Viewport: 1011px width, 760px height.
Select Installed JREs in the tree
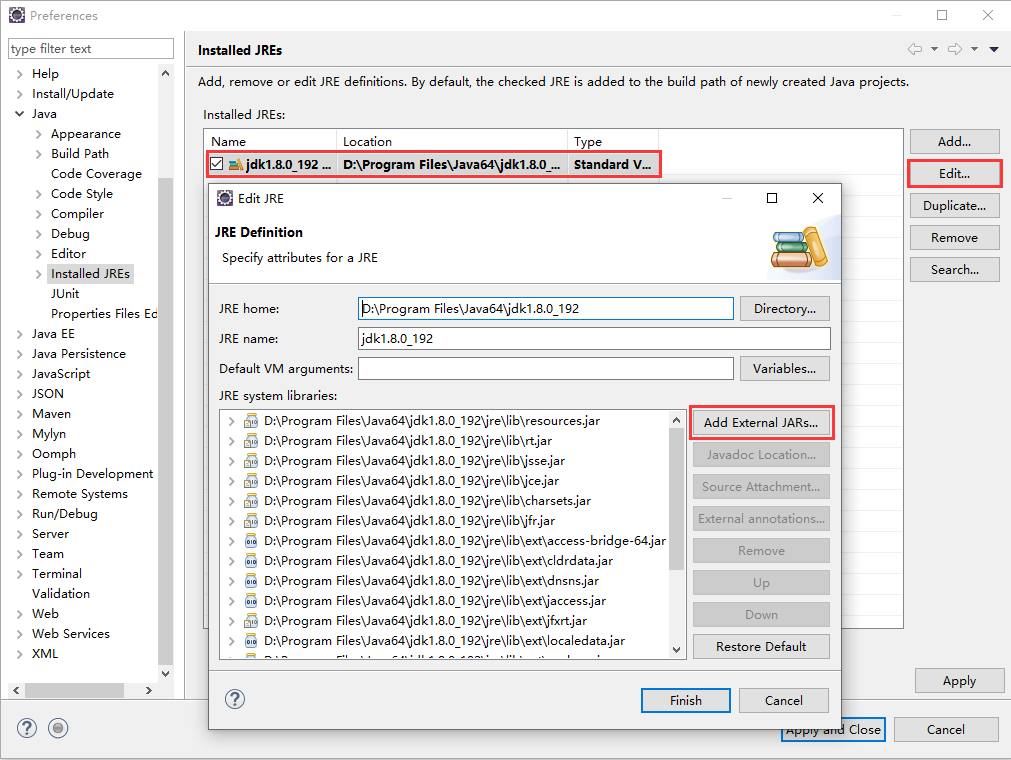click(90, 273)
